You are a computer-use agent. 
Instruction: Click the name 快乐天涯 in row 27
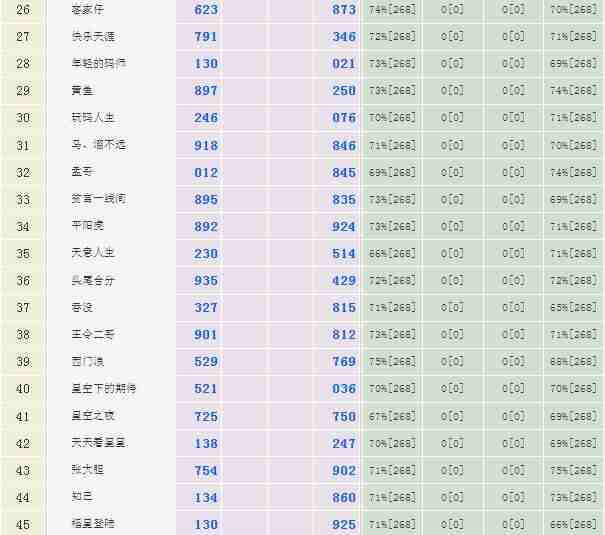[91, 36]
